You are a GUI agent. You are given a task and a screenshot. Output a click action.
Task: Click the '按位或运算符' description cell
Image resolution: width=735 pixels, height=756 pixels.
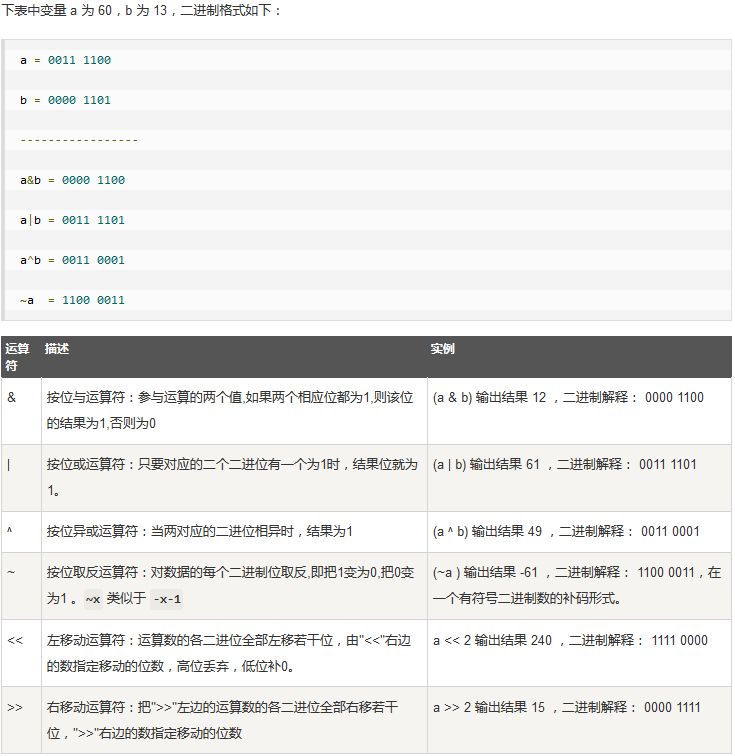(x=234, y=478)
